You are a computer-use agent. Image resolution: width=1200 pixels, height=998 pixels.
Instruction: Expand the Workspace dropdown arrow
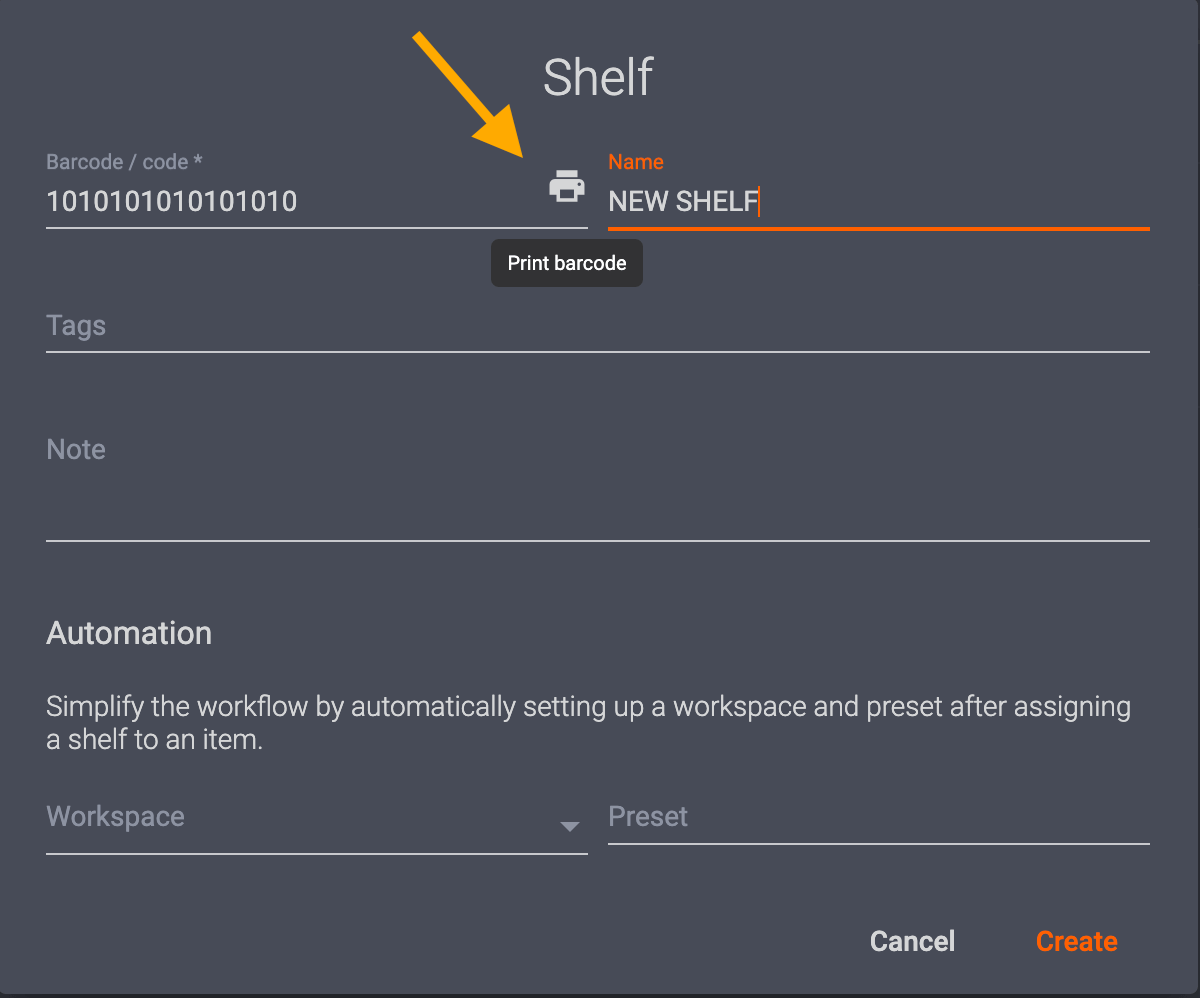click(x=569, y=827)
